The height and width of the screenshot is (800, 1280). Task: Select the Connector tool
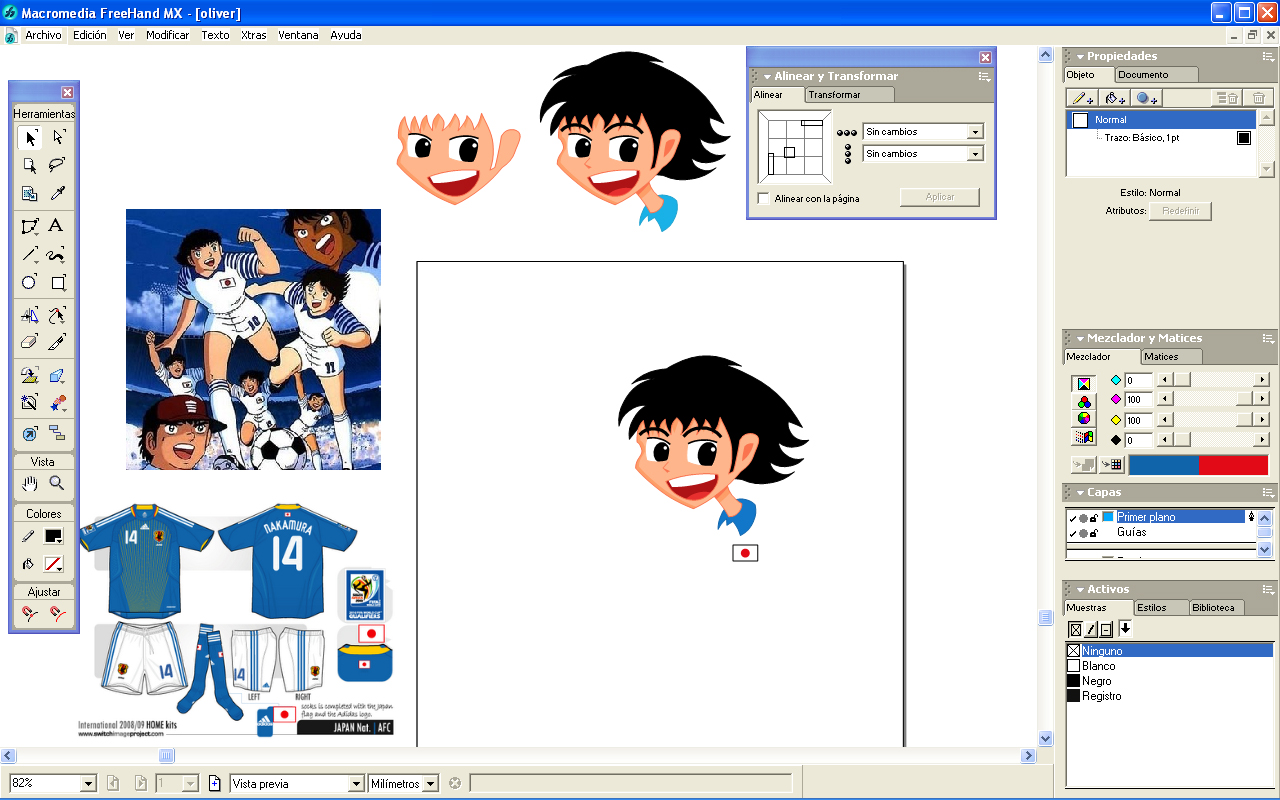coord(57,433)
